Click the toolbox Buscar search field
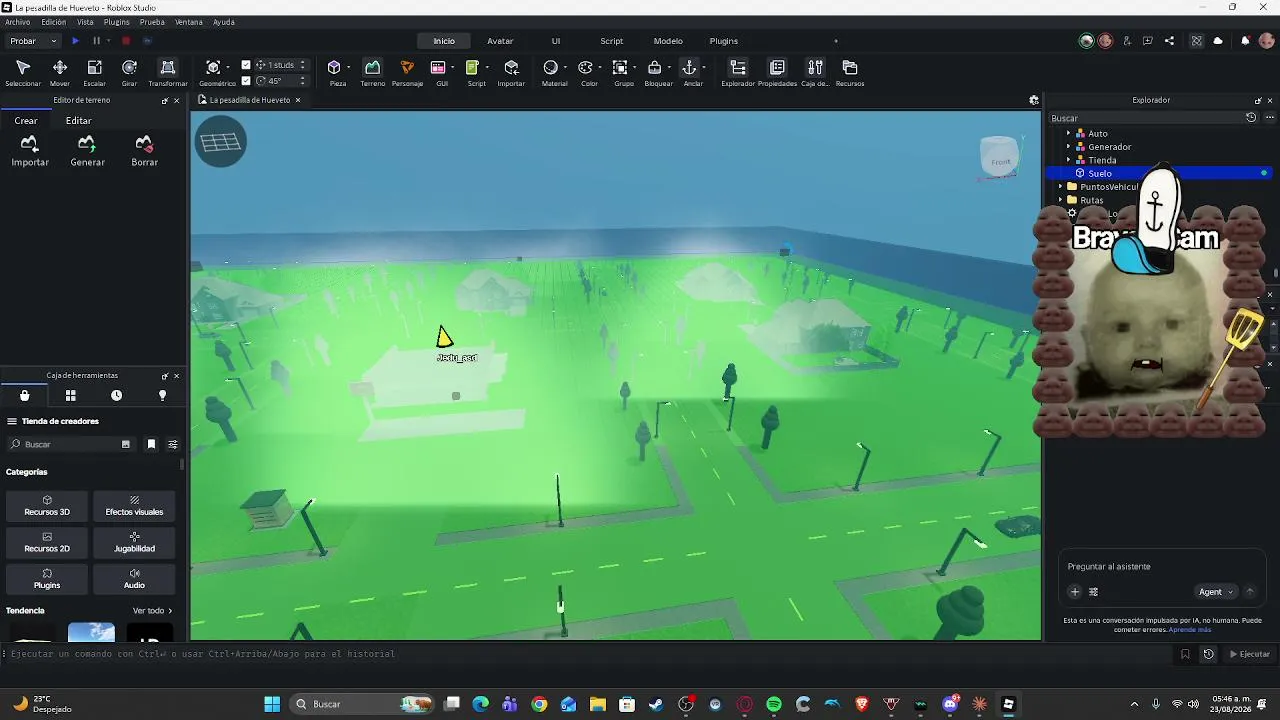1280x720 pixels. click(69, 444)
